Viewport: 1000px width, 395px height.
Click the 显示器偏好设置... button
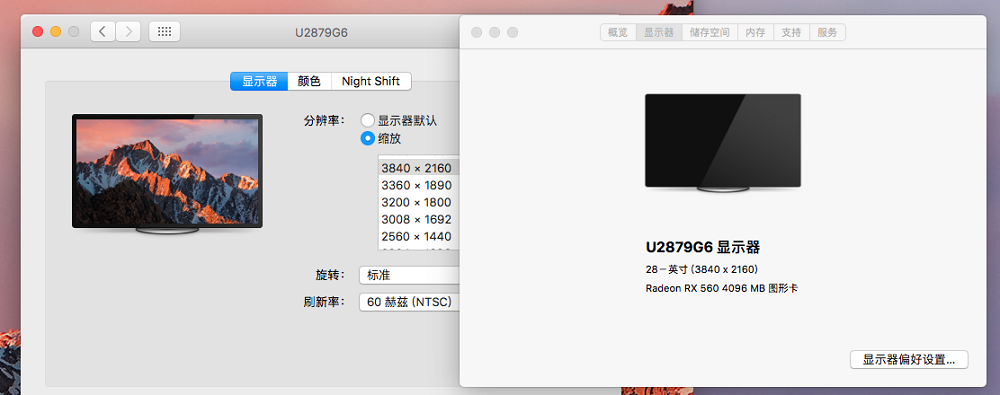point(909,359)
